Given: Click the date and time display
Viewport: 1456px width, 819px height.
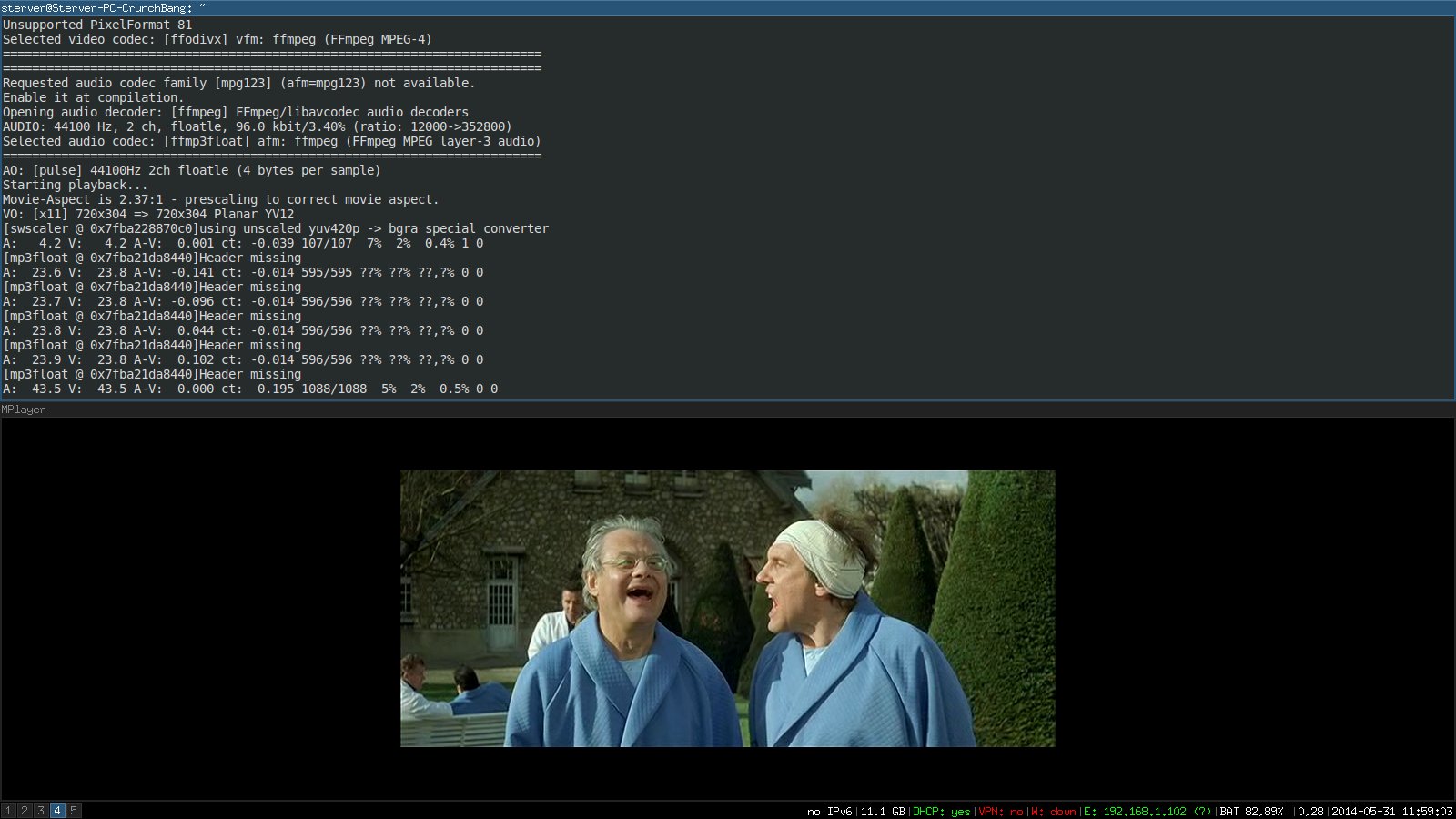Looking at the screenshot, I should [x=1391, y=812].
